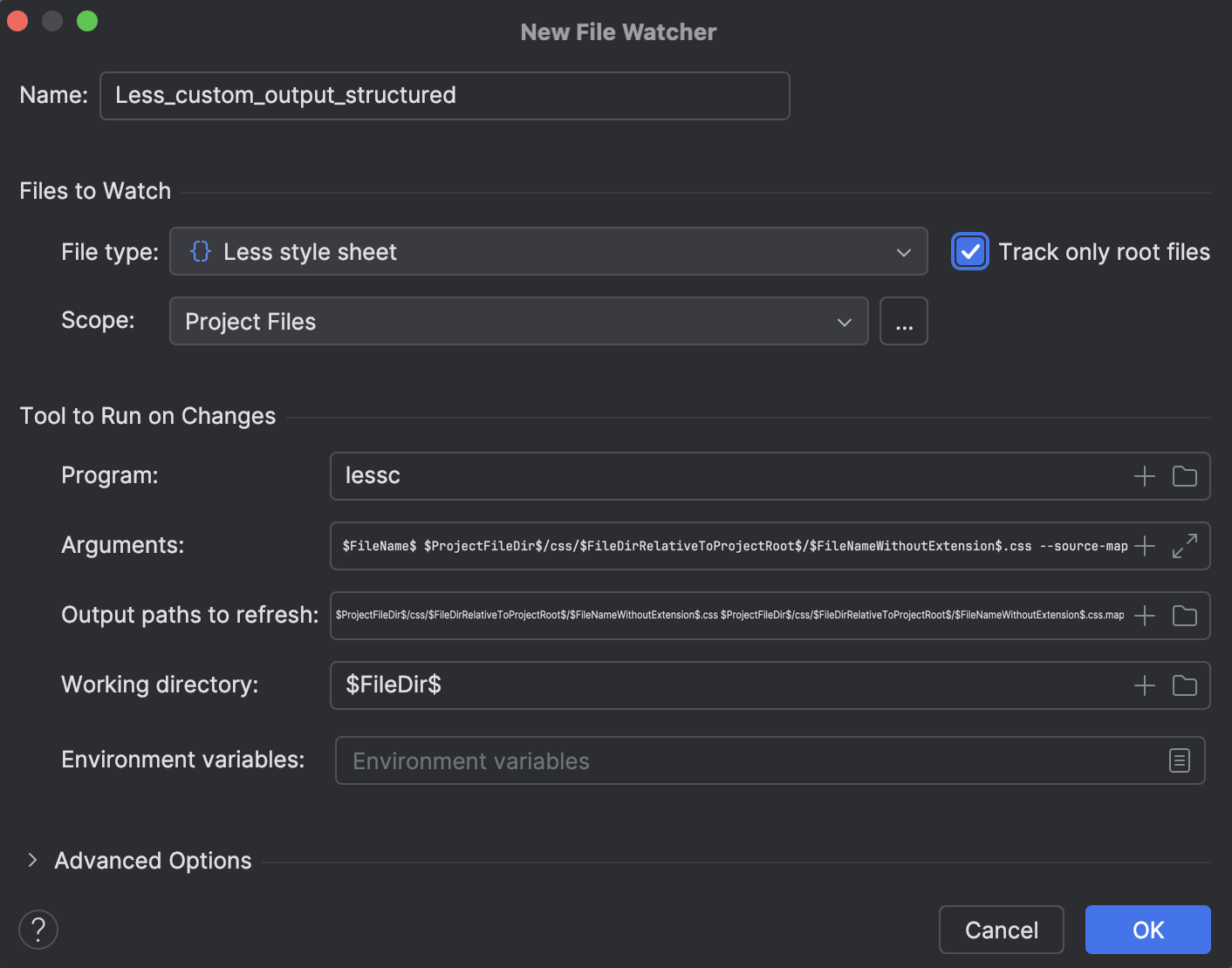This screenshot has width=1232, height=968.
Task: Insert macro into the Arguments field
Action: (x=1143, y=546)
